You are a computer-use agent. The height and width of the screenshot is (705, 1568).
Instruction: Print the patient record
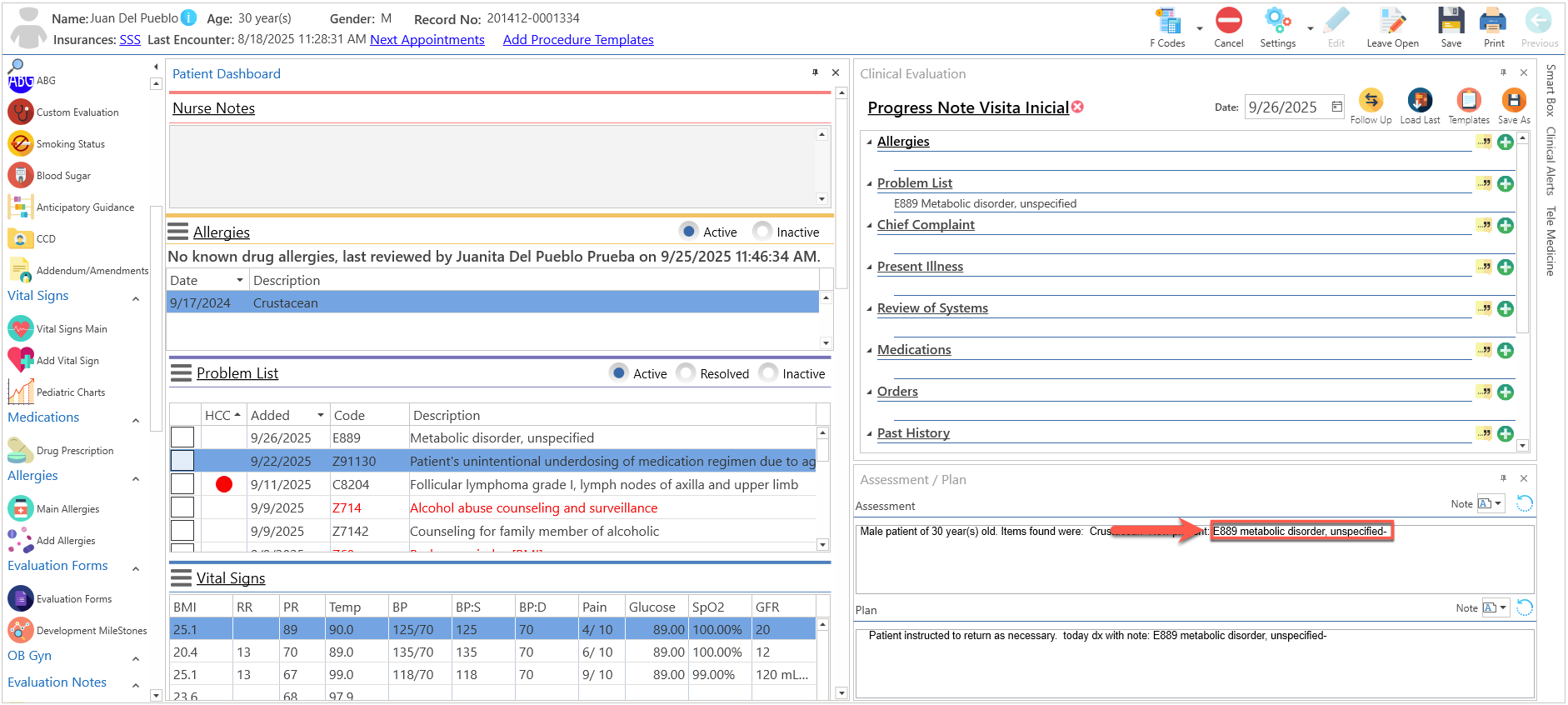(x=1493, y=20)
